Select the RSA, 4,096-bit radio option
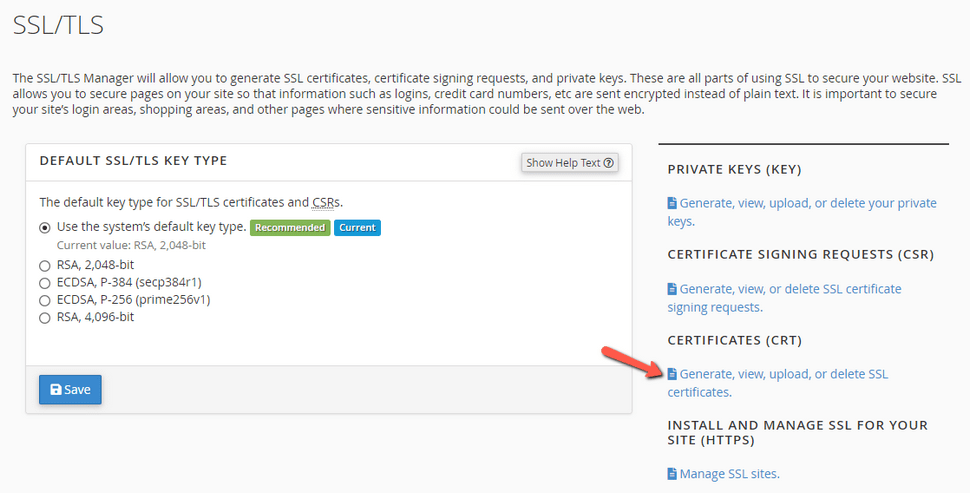This screenshot has width=970, height=493. (45, 318)
